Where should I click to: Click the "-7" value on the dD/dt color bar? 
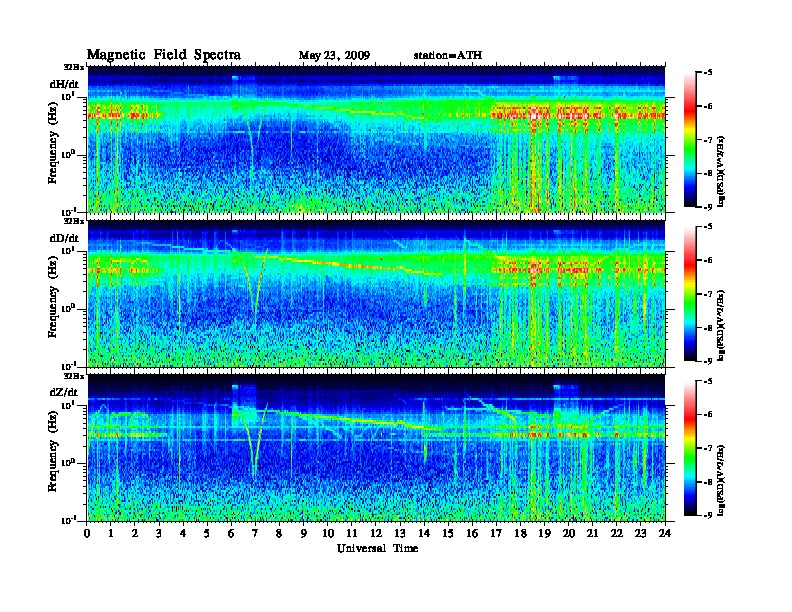[708, 294]
